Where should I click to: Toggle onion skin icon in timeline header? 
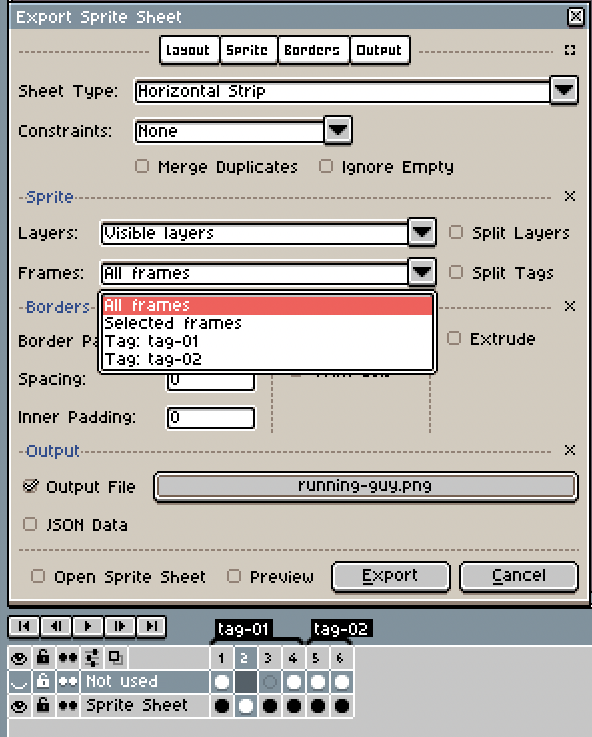click(x=116, y=657)
